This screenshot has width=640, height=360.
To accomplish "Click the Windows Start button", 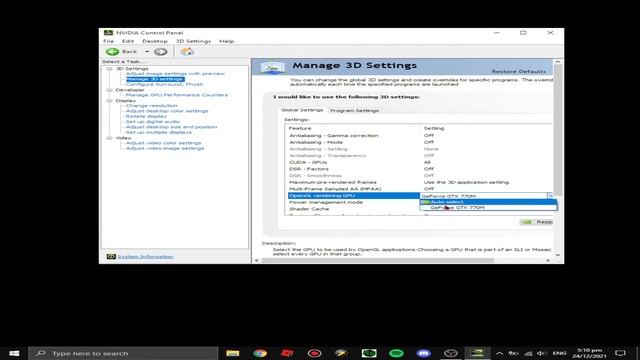I will pos(14,353).
